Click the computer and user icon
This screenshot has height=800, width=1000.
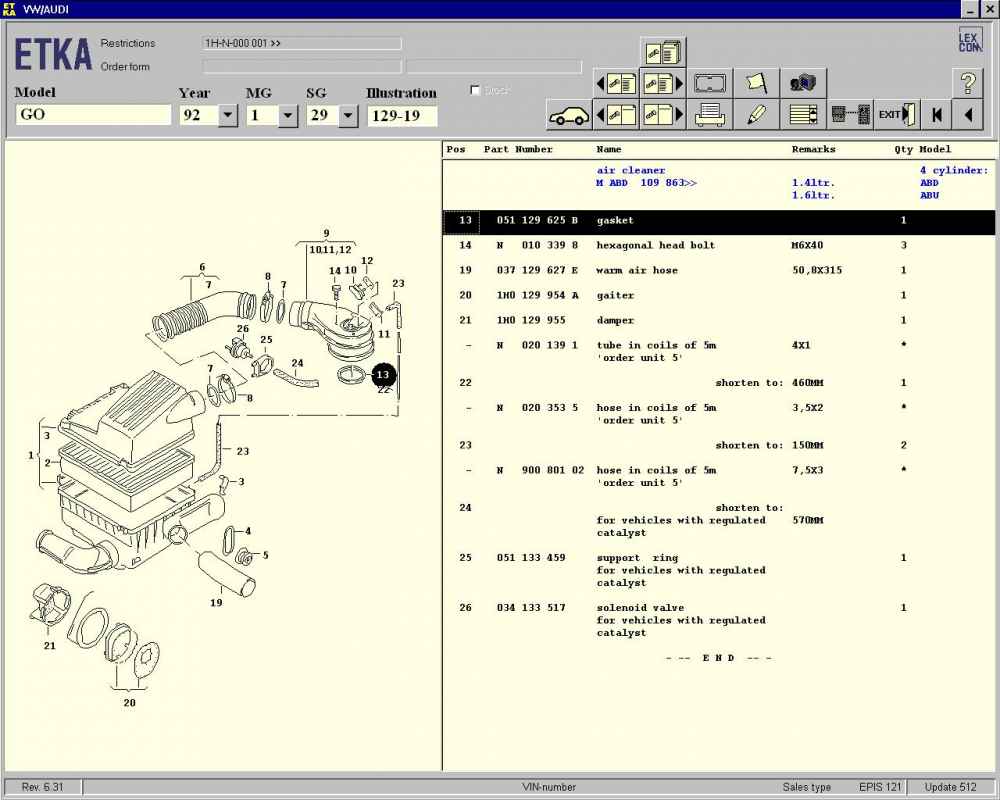pyautogui.click(x=804, y=84)
